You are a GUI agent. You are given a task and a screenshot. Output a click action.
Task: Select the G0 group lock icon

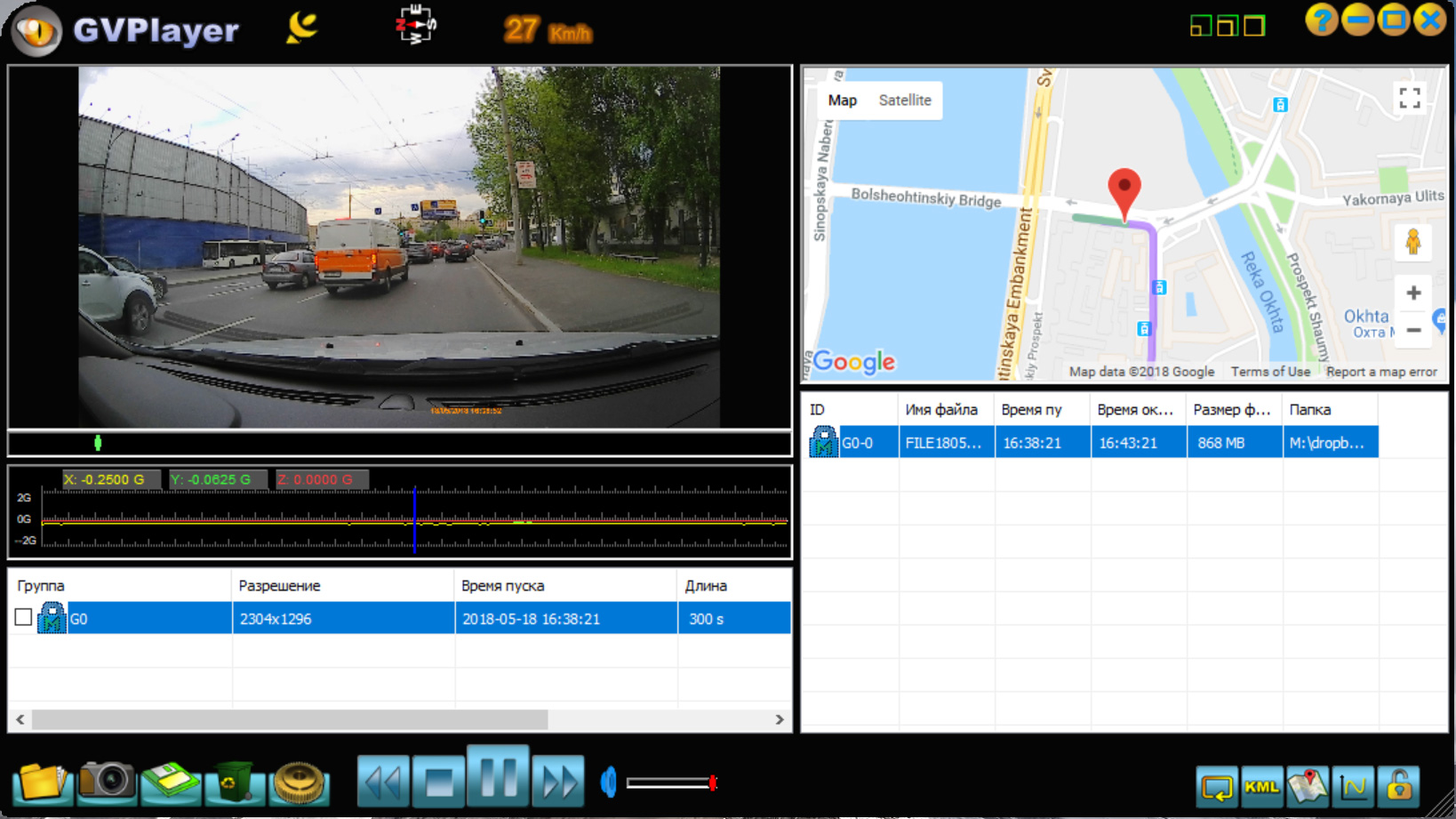tap(52, 617)
